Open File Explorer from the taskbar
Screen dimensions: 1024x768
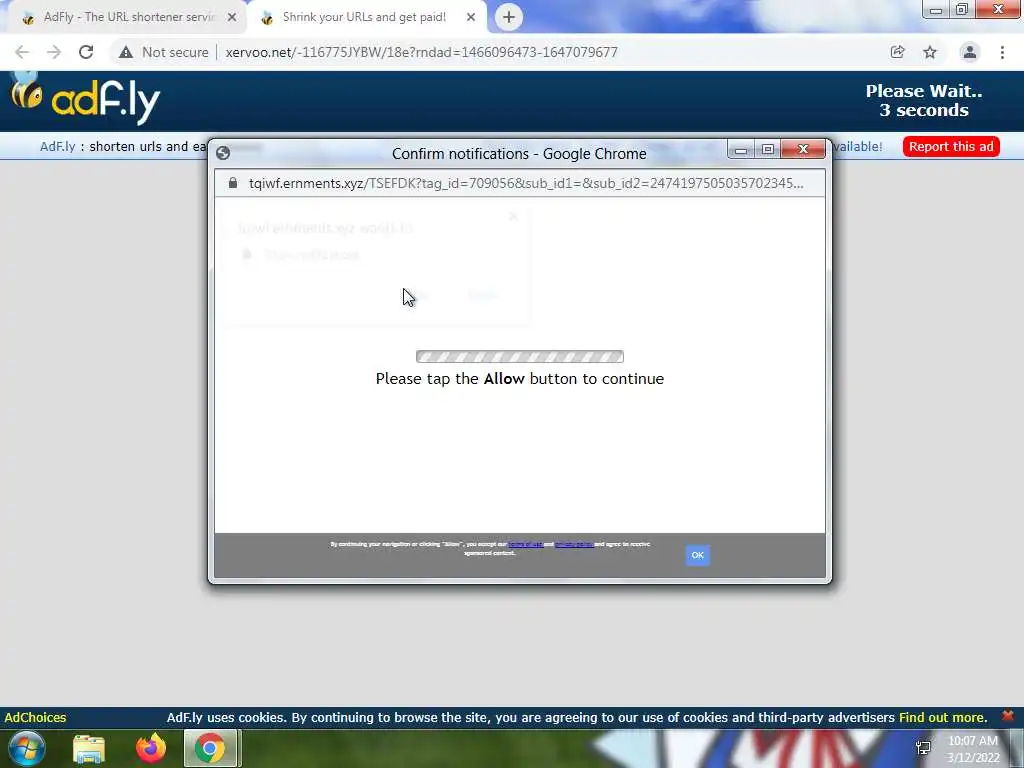[89, 748]
